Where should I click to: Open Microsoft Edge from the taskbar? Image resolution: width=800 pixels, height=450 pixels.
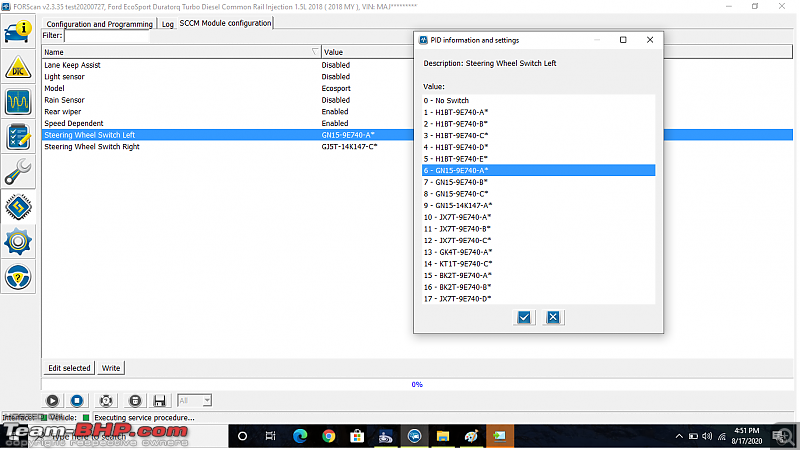[300, 436]
